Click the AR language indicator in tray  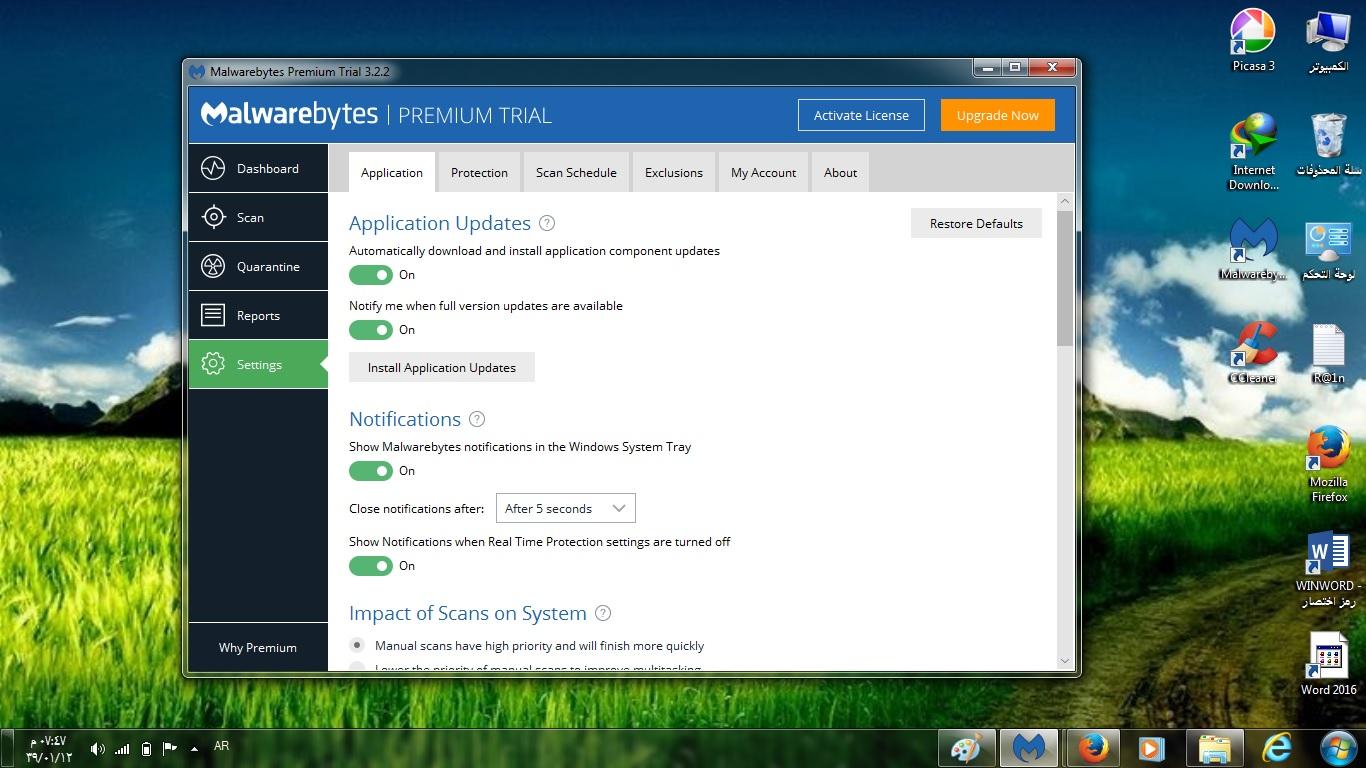click(x=221, y=745)
